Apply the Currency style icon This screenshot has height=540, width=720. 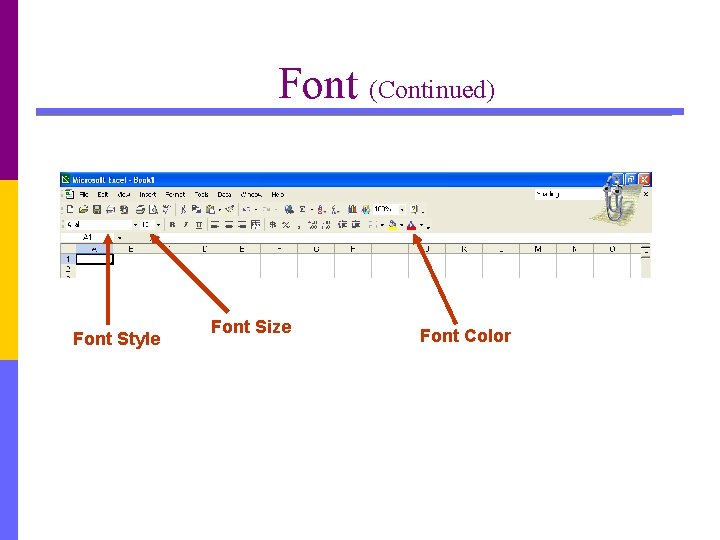pos(273,225)
